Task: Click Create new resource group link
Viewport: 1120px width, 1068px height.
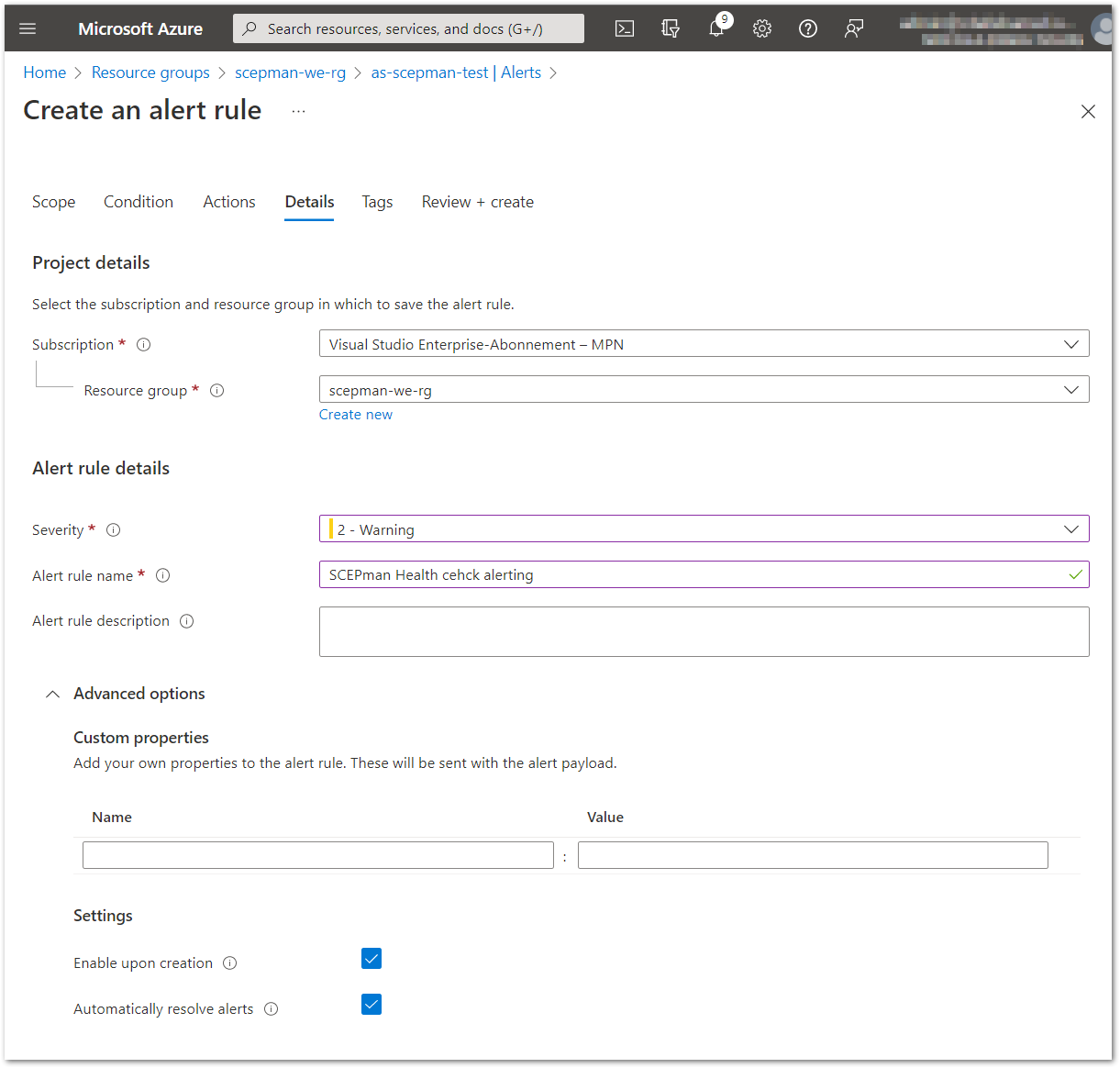Action: pyautogui.click(x=356, y=415)
